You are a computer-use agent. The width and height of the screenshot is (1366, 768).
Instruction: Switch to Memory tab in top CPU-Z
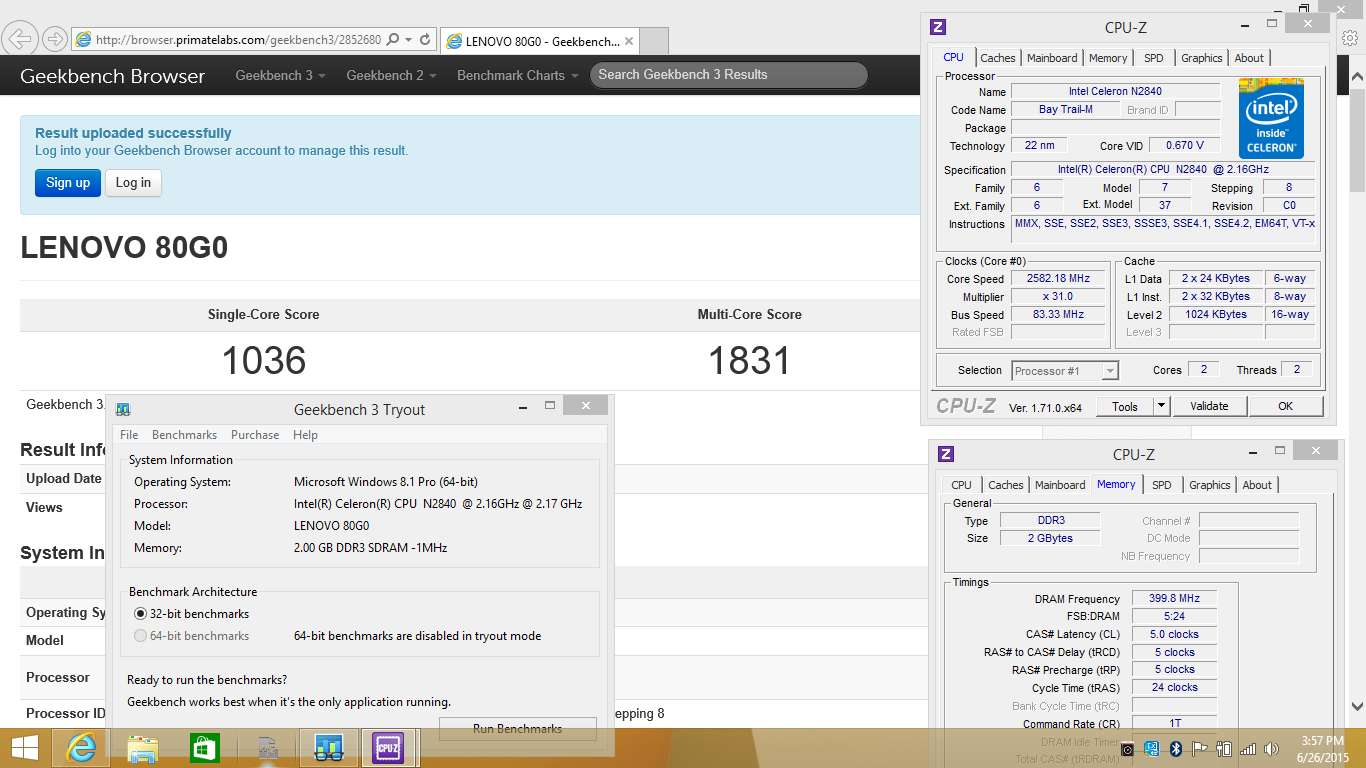tap(1108, 58)
